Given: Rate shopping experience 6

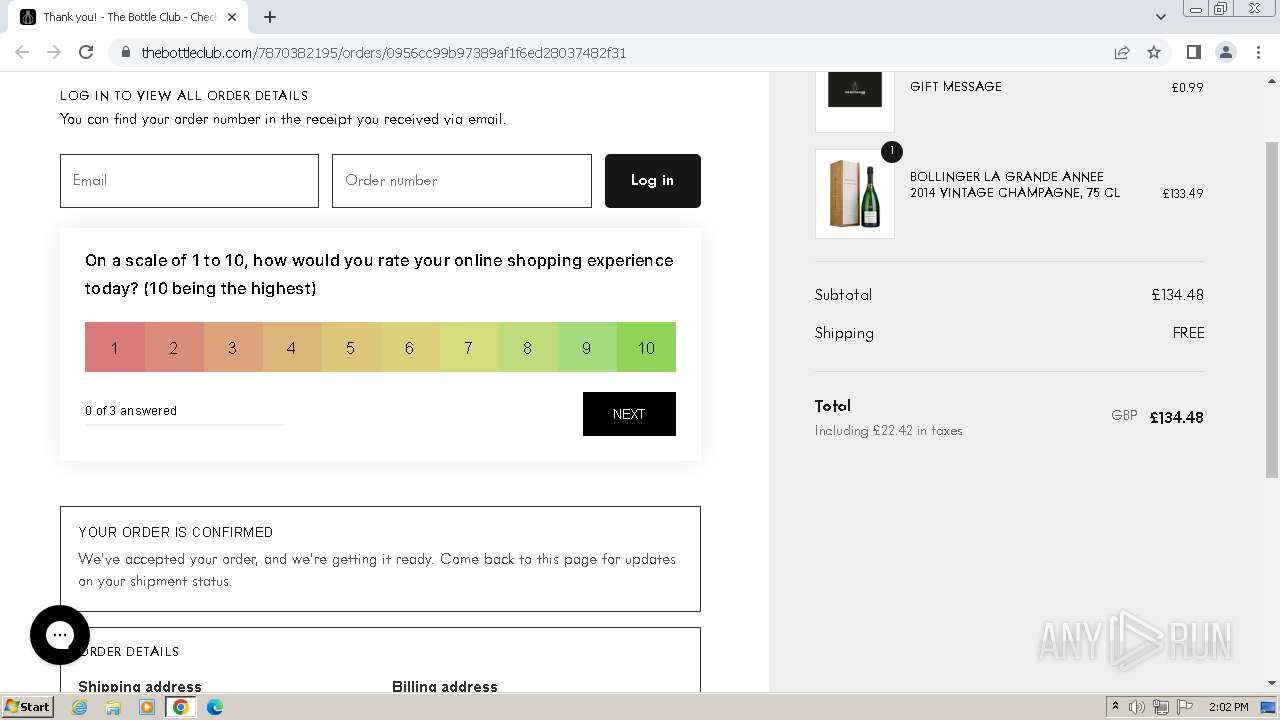Looking at the screenshot, I should (409, 347).
